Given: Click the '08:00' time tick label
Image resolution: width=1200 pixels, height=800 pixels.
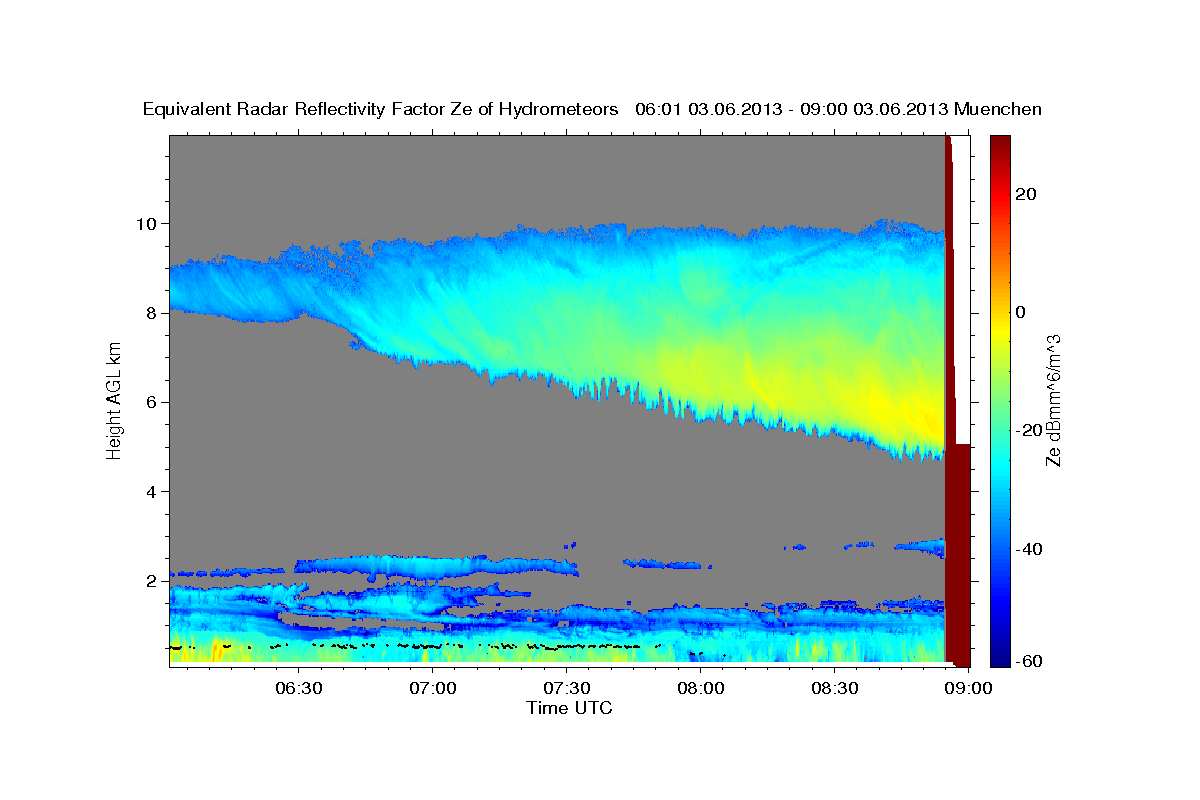Looking at the screenshot, I should (701, 688).
